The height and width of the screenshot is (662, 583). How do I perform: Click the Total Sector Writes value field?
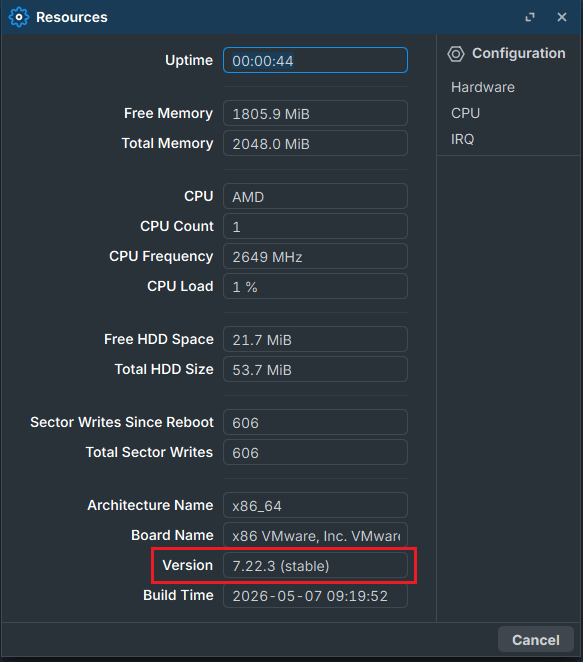pyautogui.click(x=315, y=452)
